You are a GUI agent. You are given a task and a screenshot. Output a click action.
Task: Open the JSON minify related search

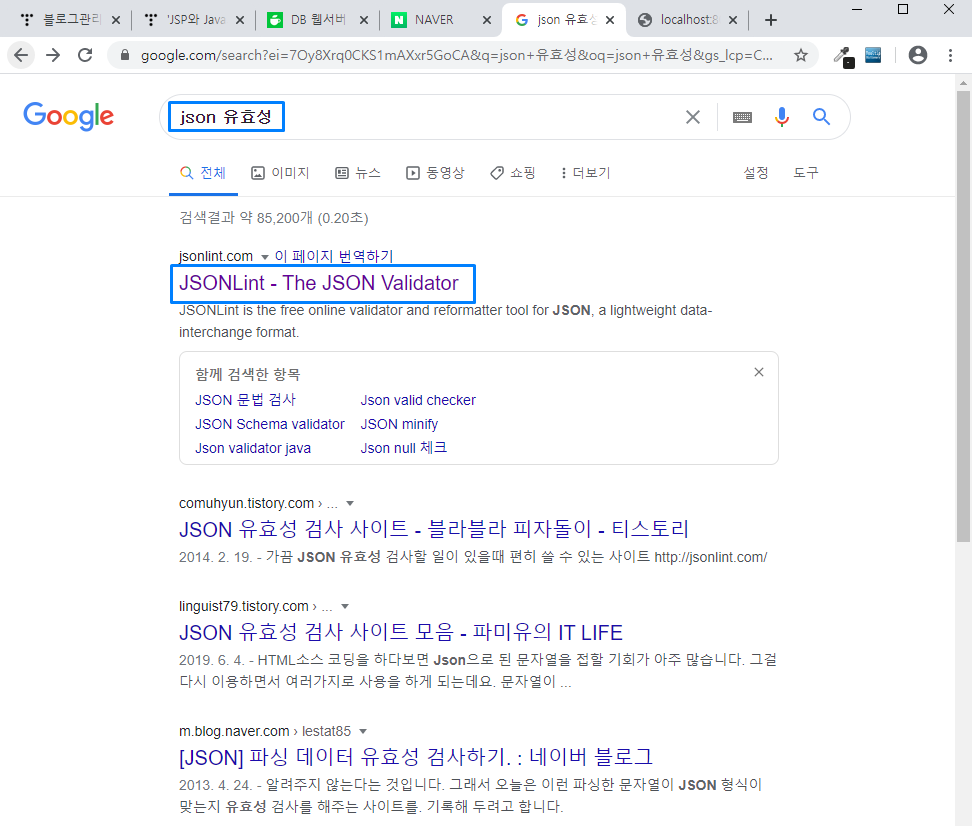pyautogui.click(x=399, y=424)
